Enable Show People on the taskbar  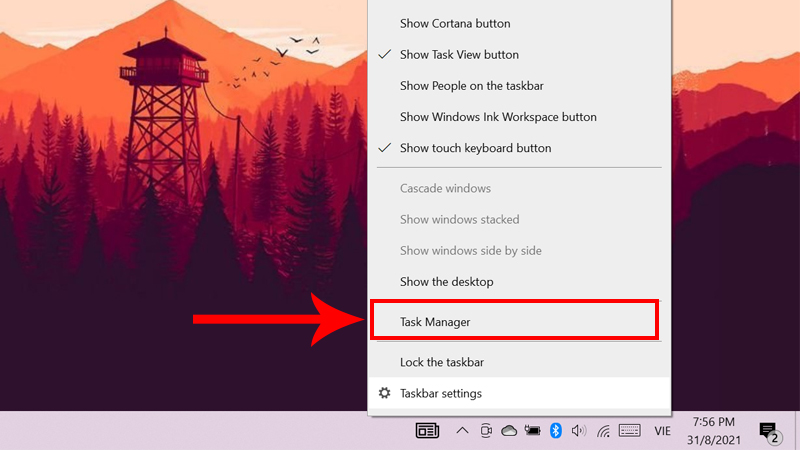coord(519,86)
